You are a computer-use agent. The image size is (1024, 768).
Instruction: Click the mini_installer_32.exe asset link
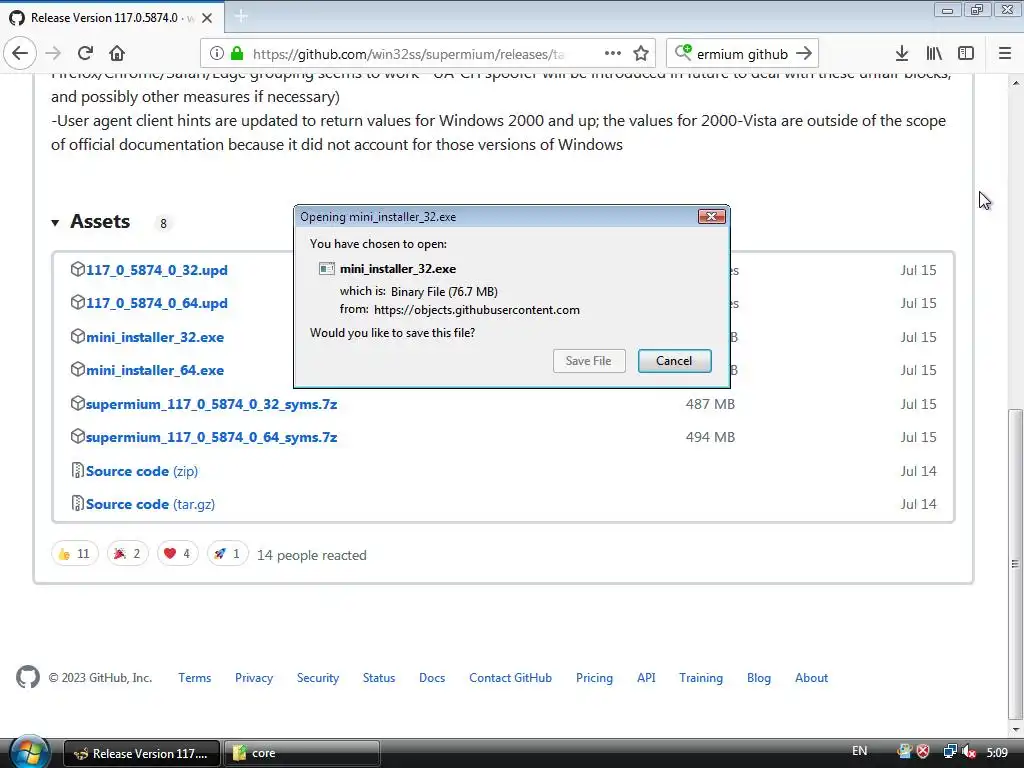coord(155,337)
